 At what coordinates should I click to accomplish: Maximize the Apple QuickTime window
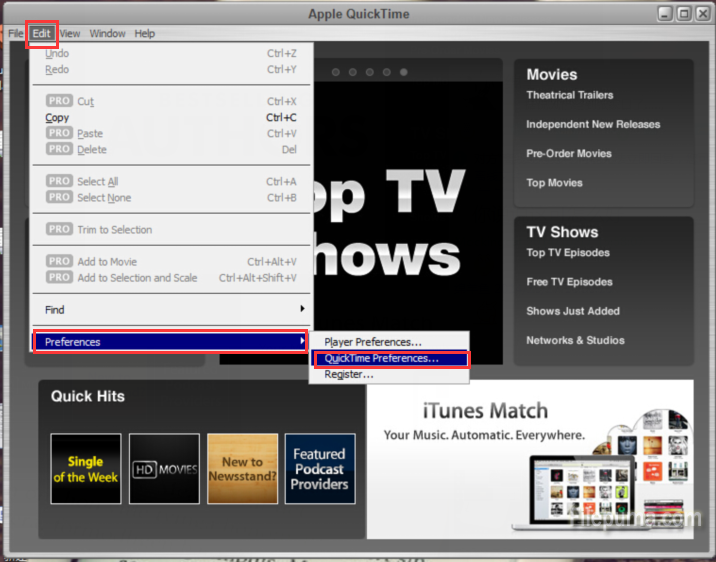[x=684, y=13]
